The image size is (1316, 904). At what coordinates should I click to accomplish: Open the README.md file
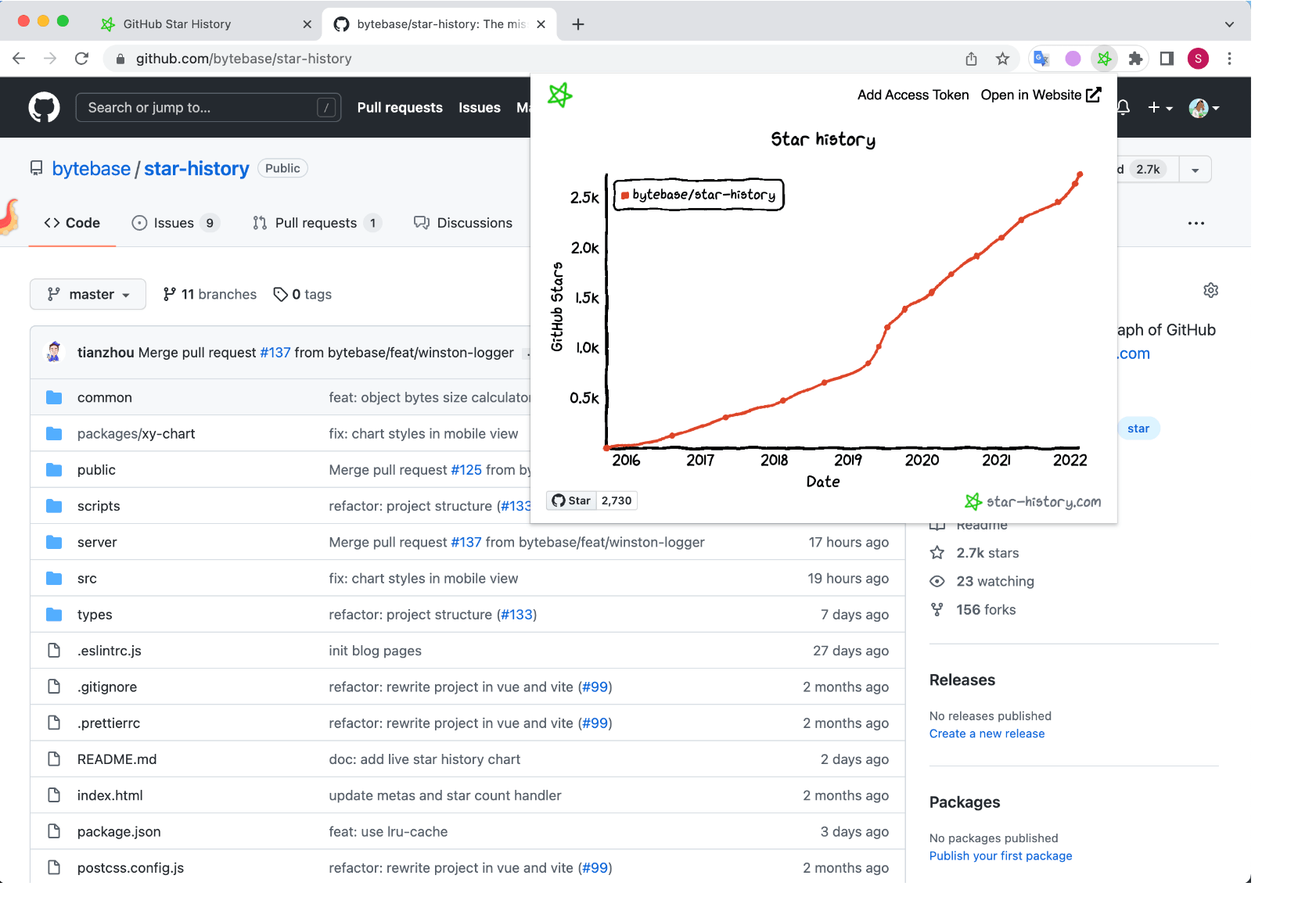coord(117,759)
